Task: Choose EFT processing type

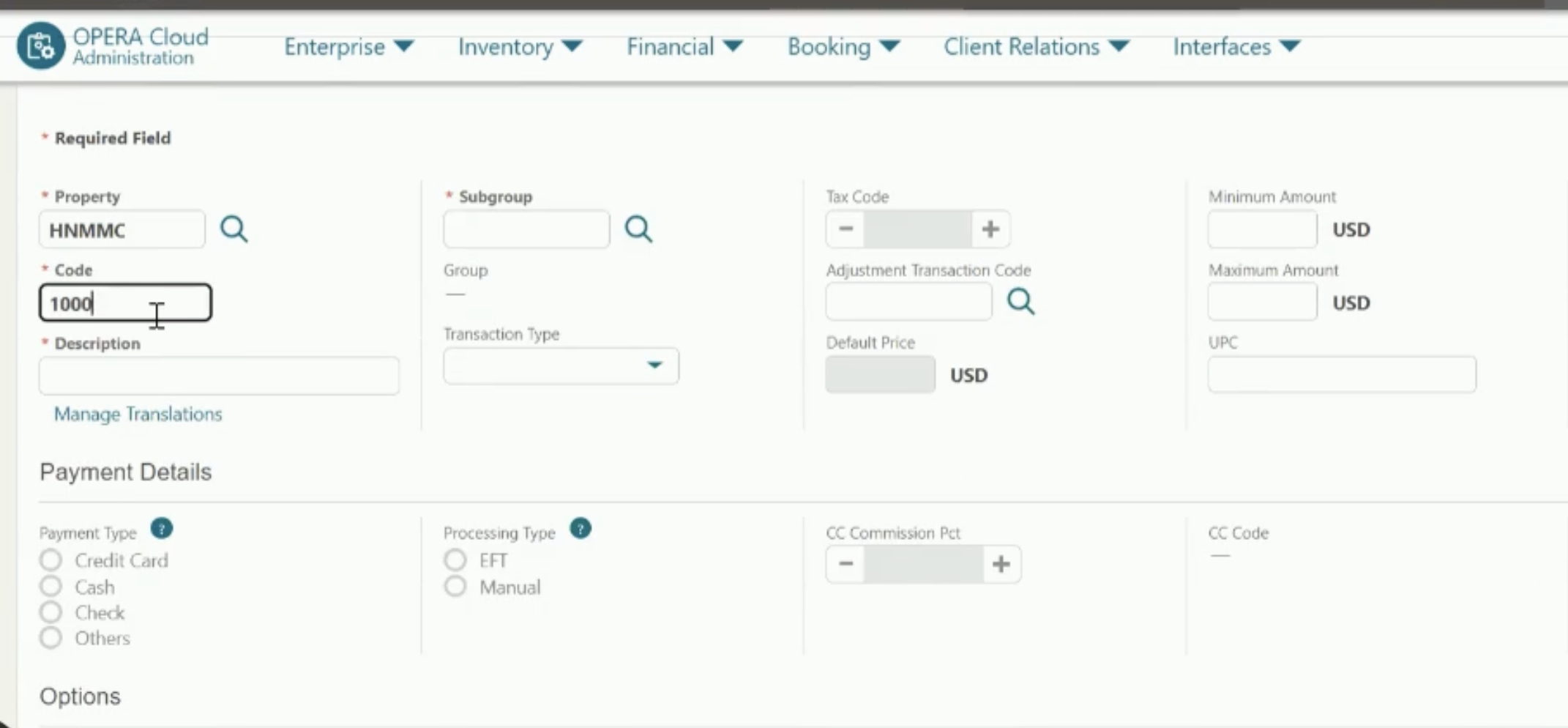Action: tap(455, 560)
